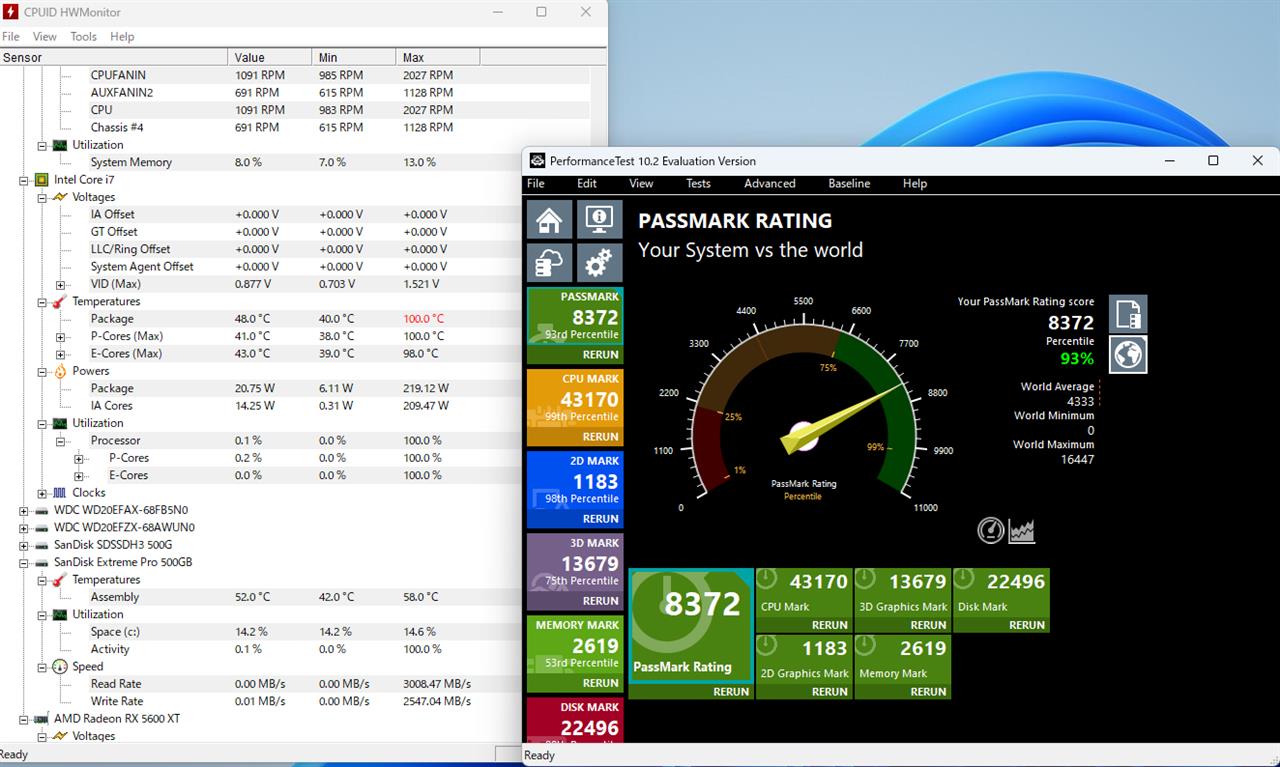Rerun the 3D Mark sidebar test
The height and width of the screenshot is (767, 1280).
(600, 601)
